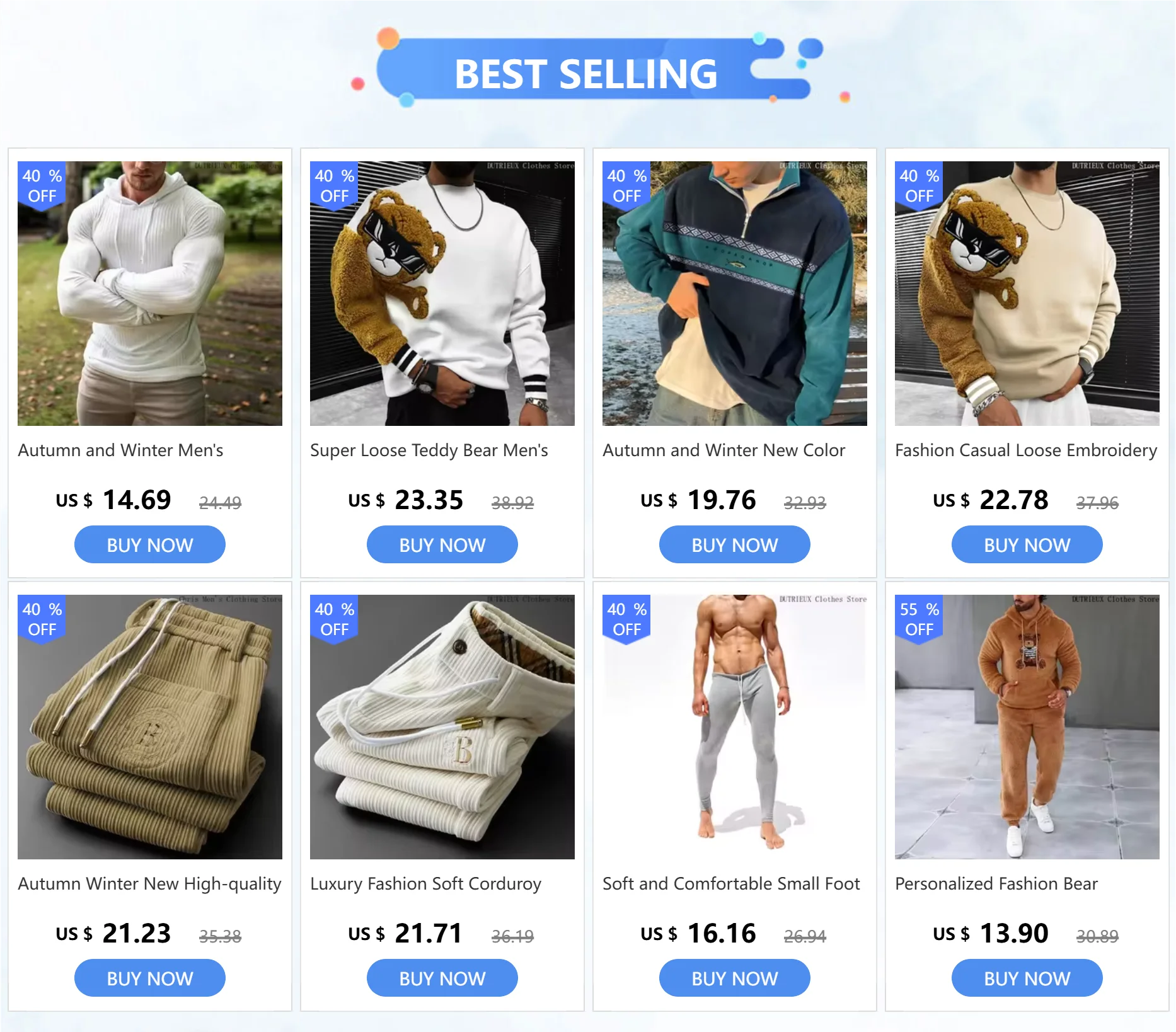
Task: Click BUY NOW for the $16.16 leggings
Action: [735, 978]
